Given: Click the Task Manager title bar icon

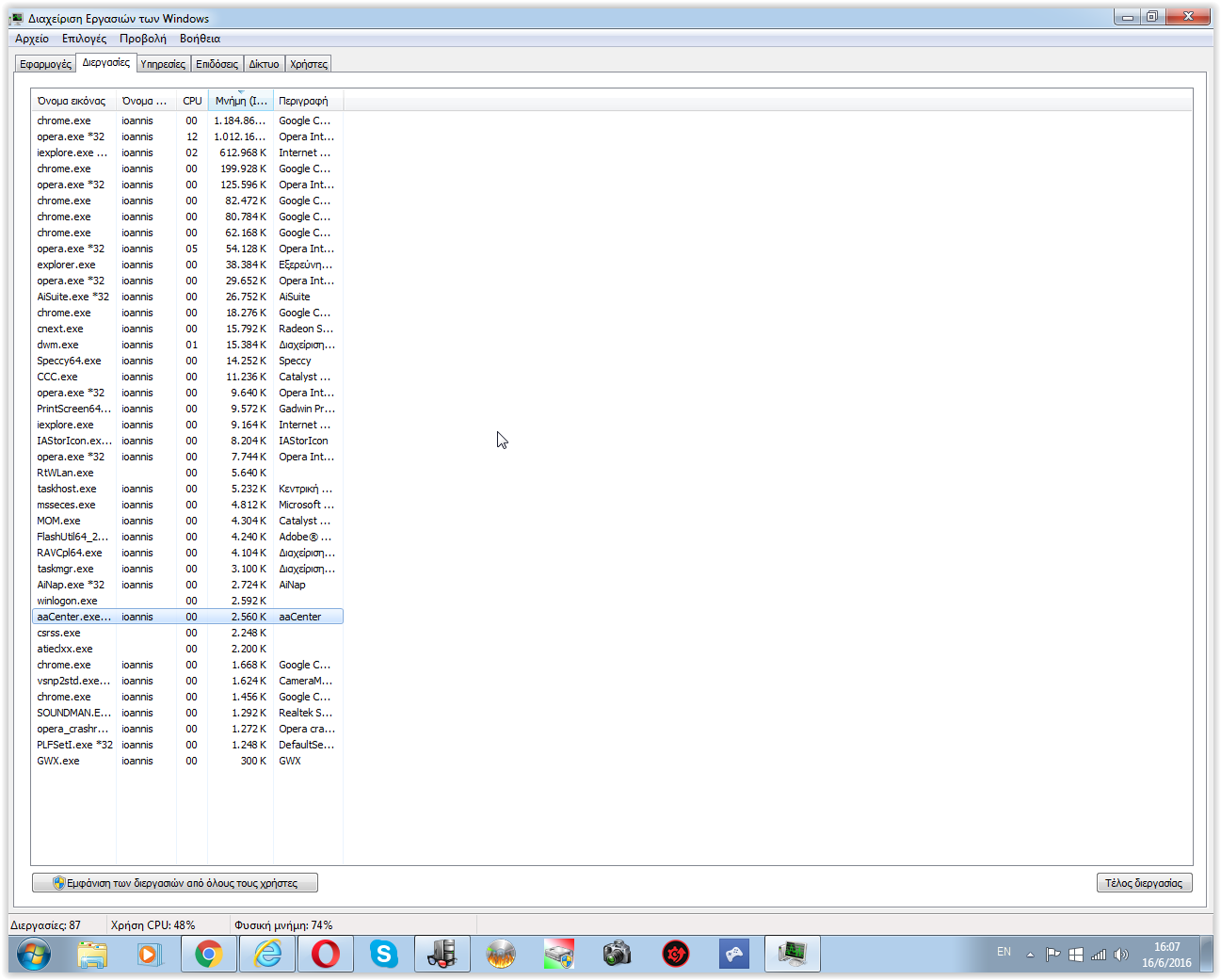Looking at the screenshot, I should point(17,18).
